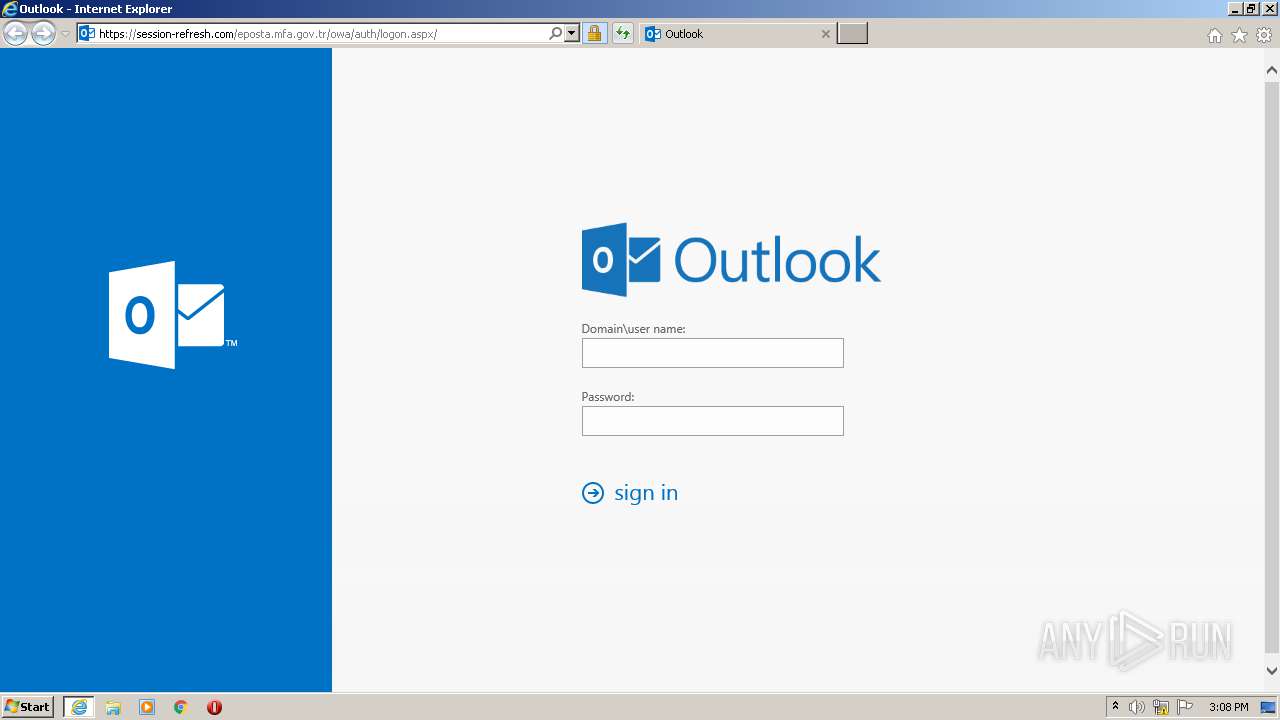Click the Action Center flag icon
The width and height of the screenshot is (1280, 720).
click(x=1185, y=707)
